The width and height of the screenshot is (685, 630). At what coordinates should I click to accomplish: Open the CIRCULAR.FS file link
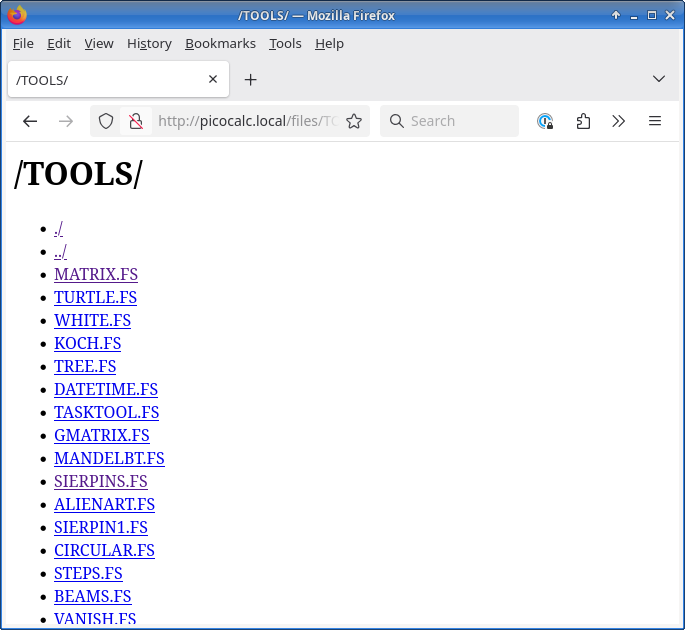[x=104, y=550]
